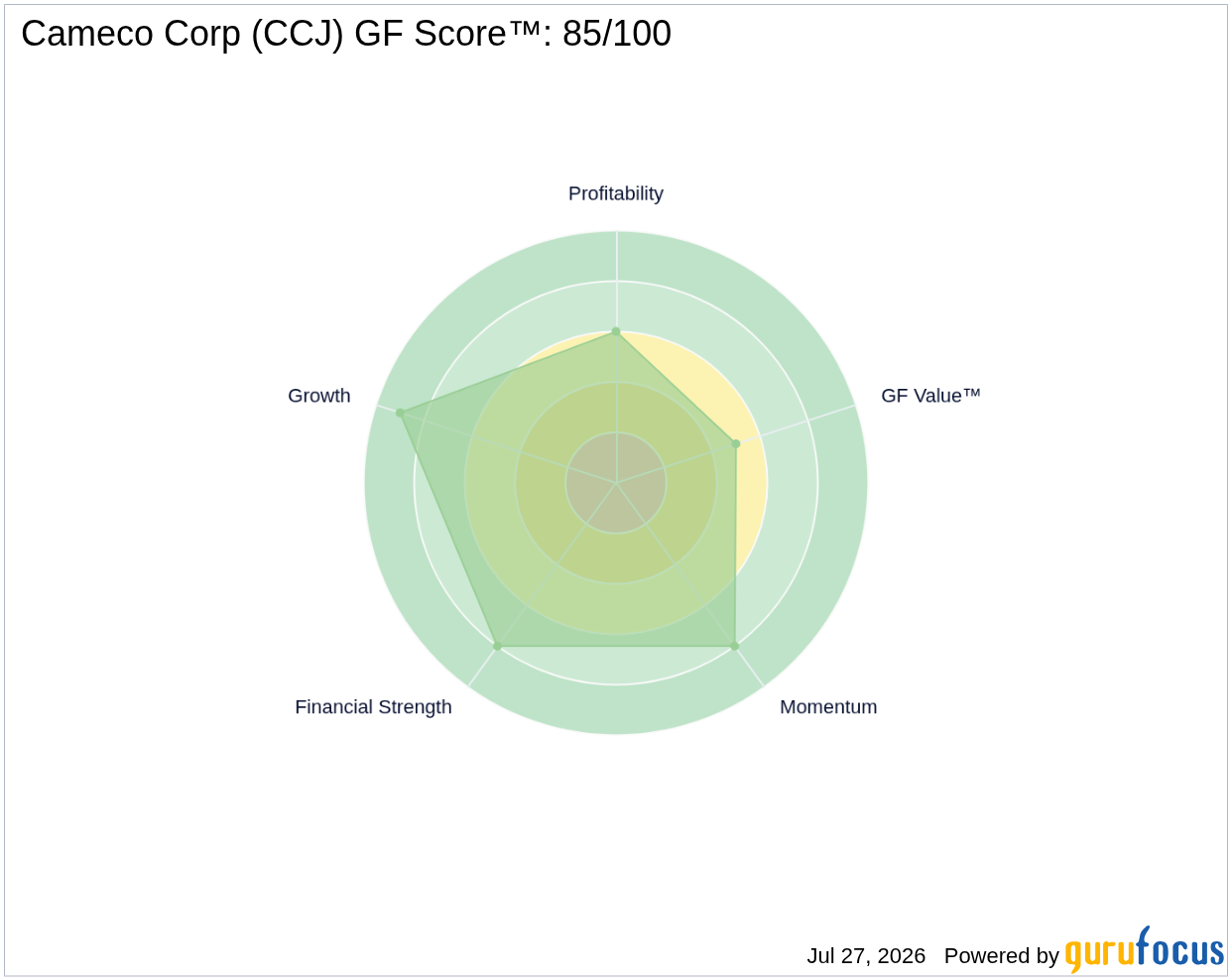Click the Cameco Corp GF Score title

tap(346, 34)
